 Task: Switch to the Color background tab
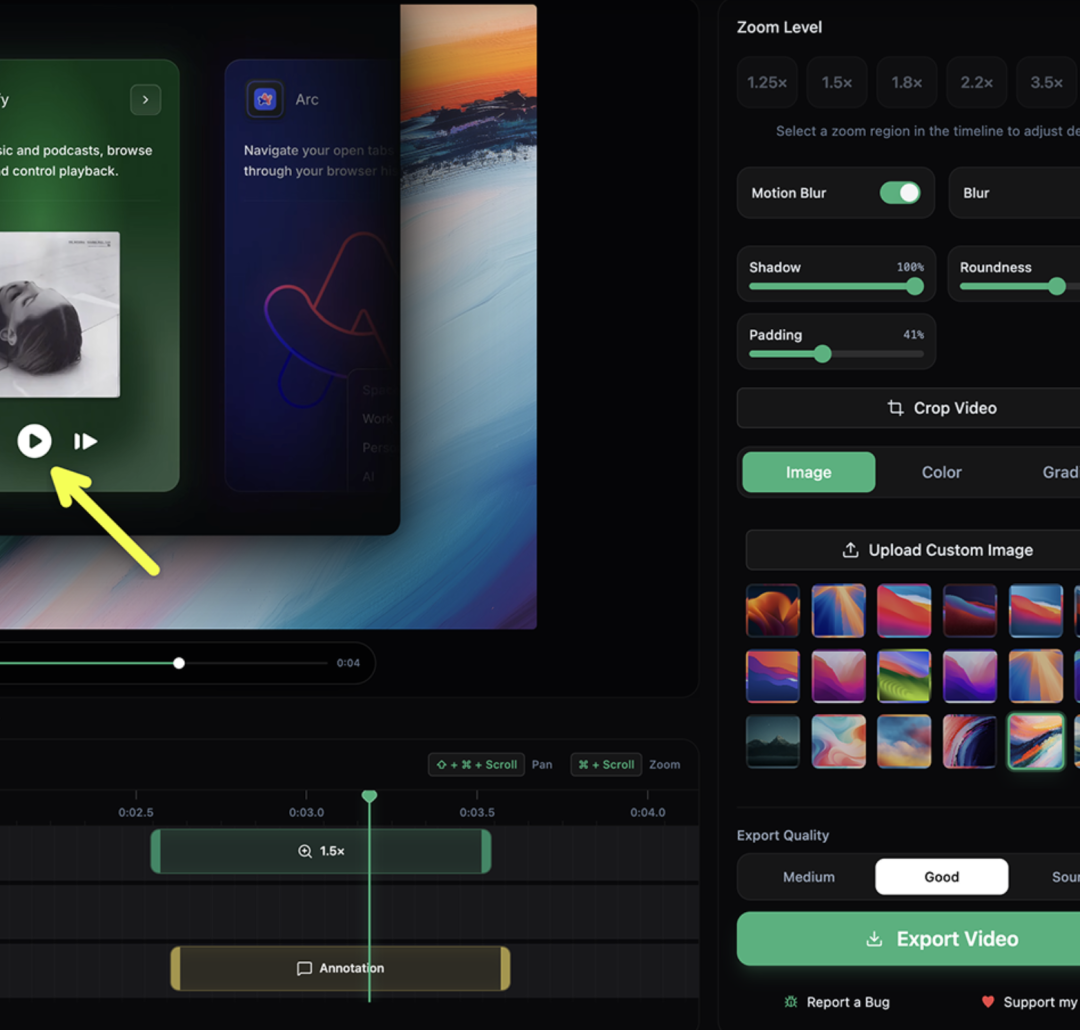point(941,472)
